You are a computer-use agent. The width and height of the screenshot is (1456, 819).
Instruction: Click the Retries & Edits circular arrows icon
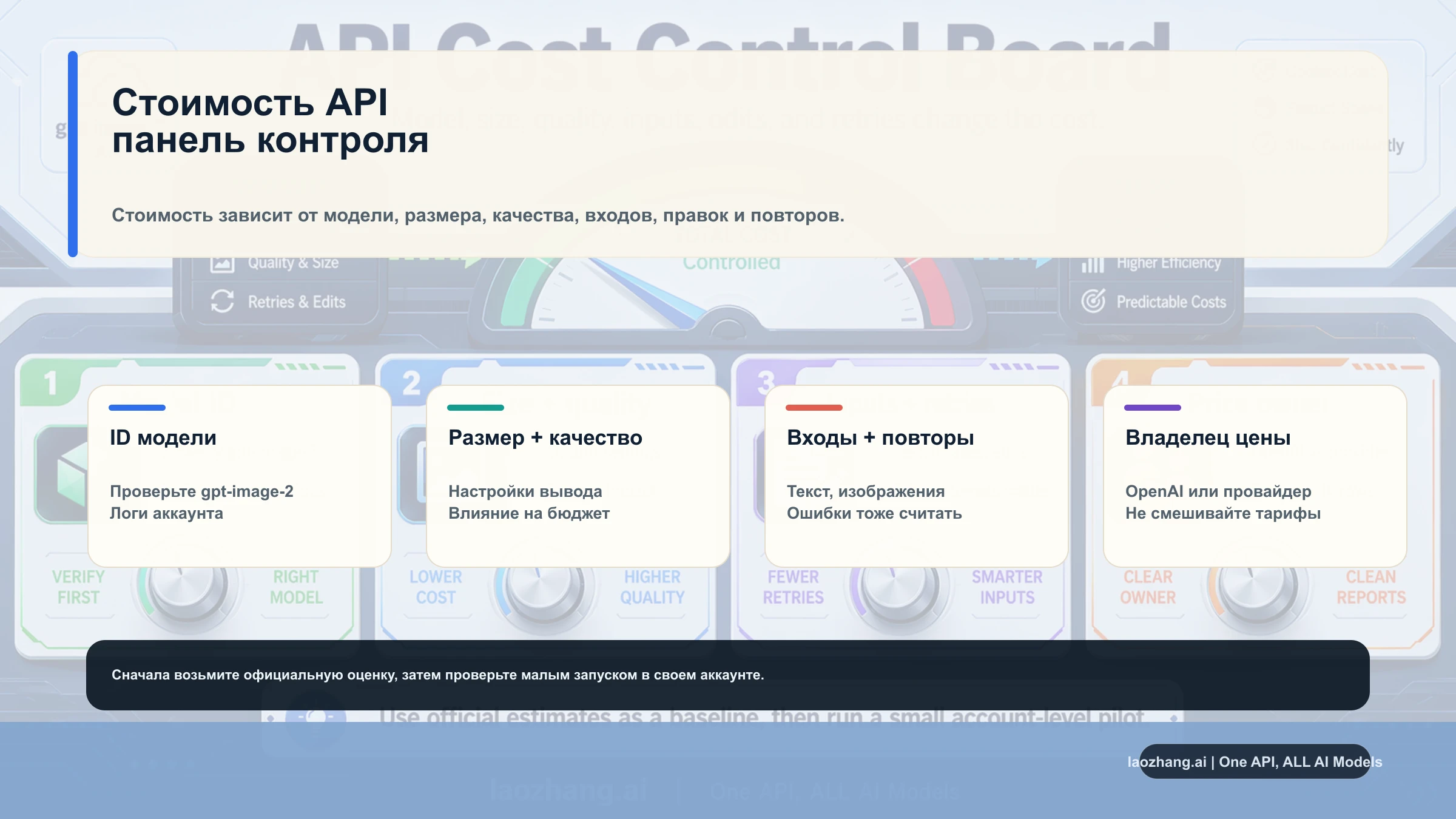(222, 302)
